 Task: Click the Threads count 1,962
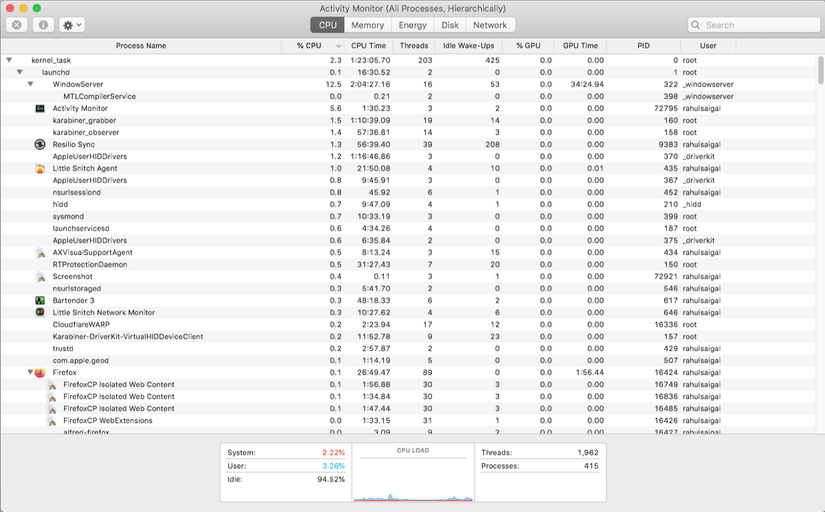pos(588,453)
